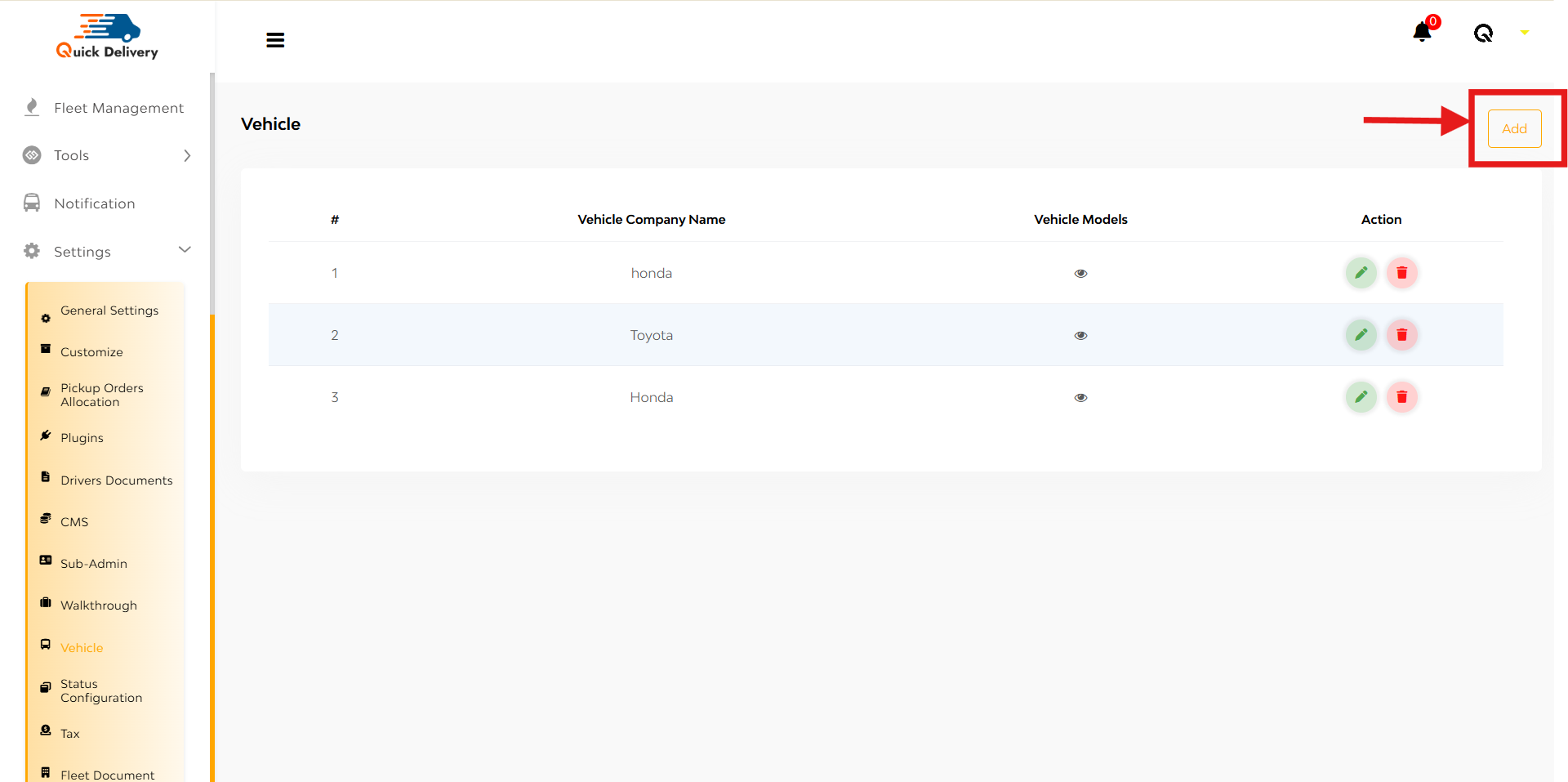The width and height of the screenshot is (1568, 782).
Task: Open Drivers Documents
Action: tap(116, 480)
